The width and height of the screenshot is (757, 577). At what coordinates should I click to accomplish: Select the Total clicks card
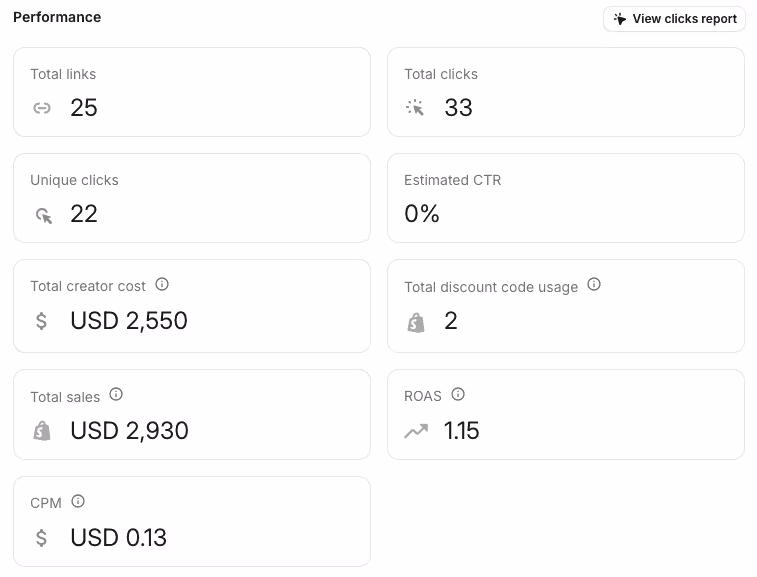tap(566, 92)
